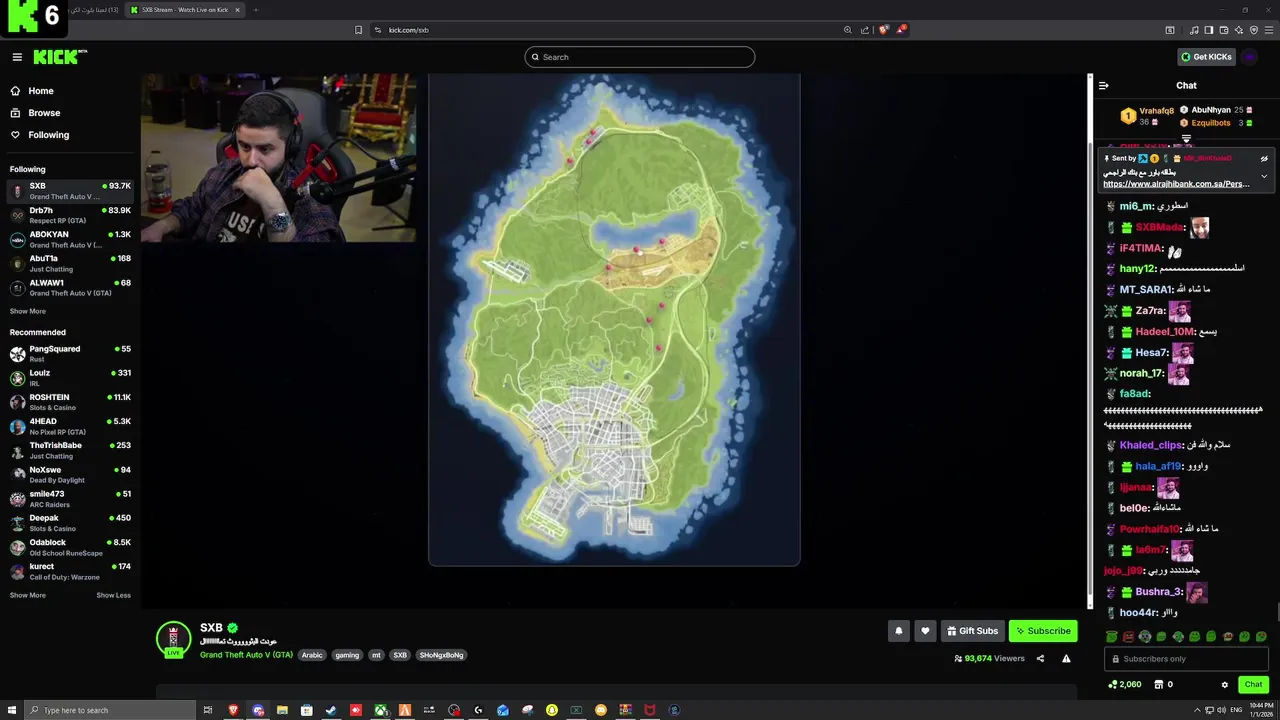Screen dimensions: 1280x720
Task: Open chat settings gear icon
Action: point(1225,685)
